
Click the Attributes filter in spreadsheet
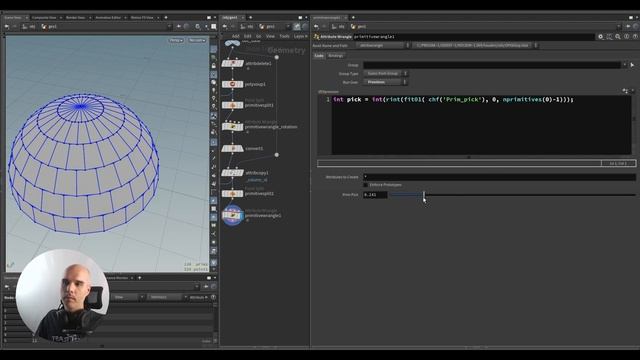(x=199, y=297)
